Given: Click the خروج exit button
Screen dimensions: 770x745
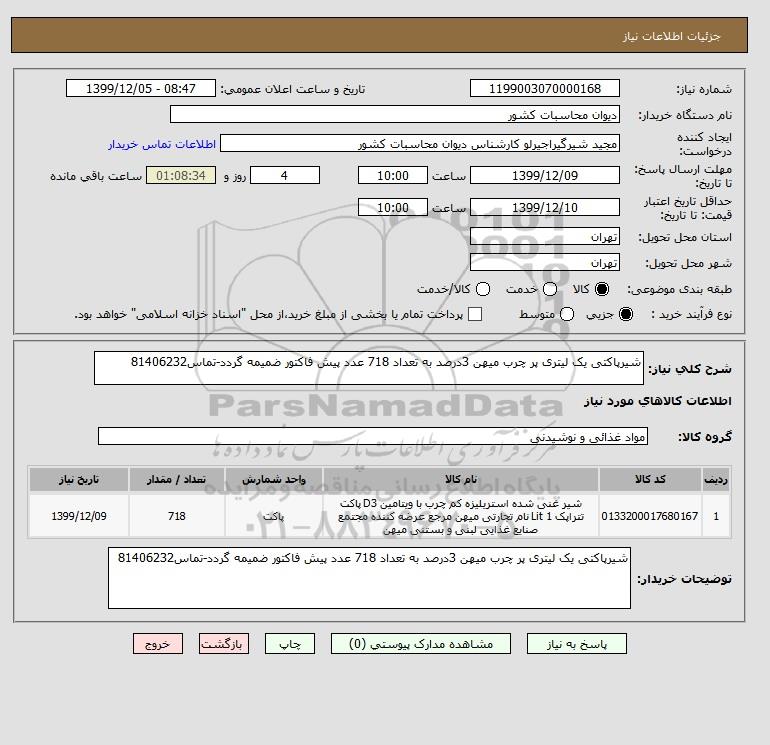Looking at the screenshot, I should (158, 644).
